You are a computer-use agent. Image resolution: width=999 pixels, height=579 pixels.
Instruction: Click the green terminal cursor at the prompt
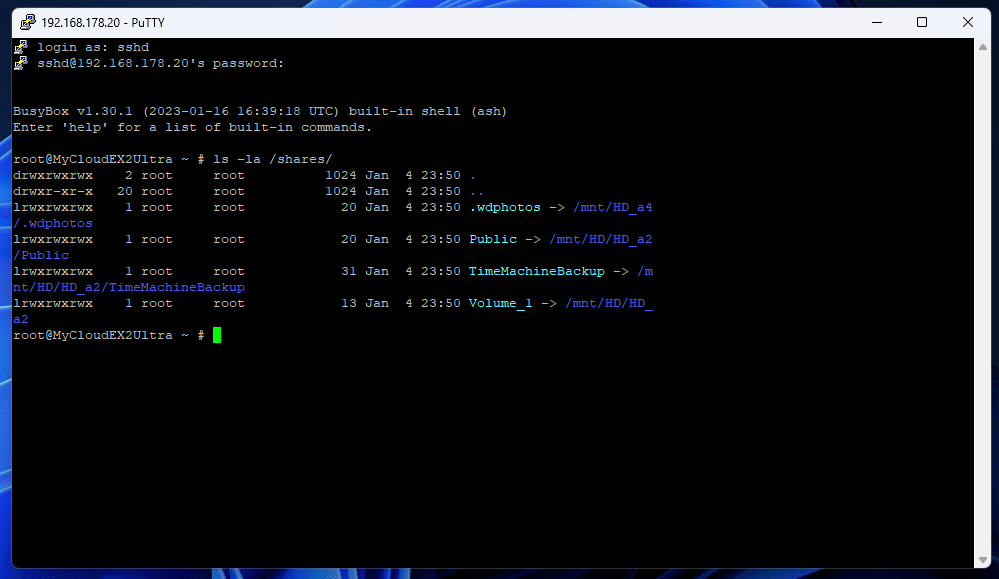pyautogui.click(x=217, y=335)
